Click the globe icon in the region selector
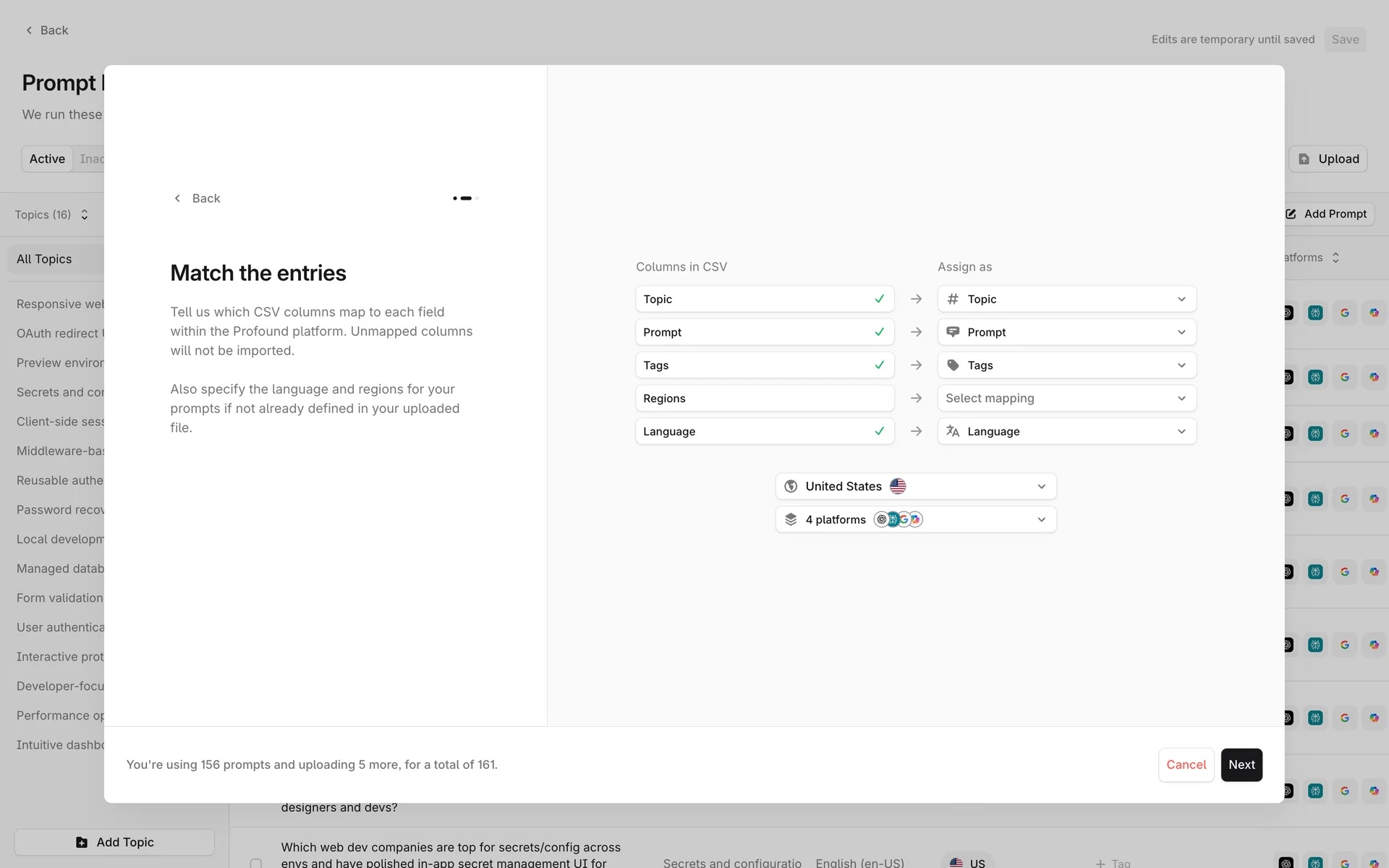Screen dimensions: 1389x868 pos(791,486)
